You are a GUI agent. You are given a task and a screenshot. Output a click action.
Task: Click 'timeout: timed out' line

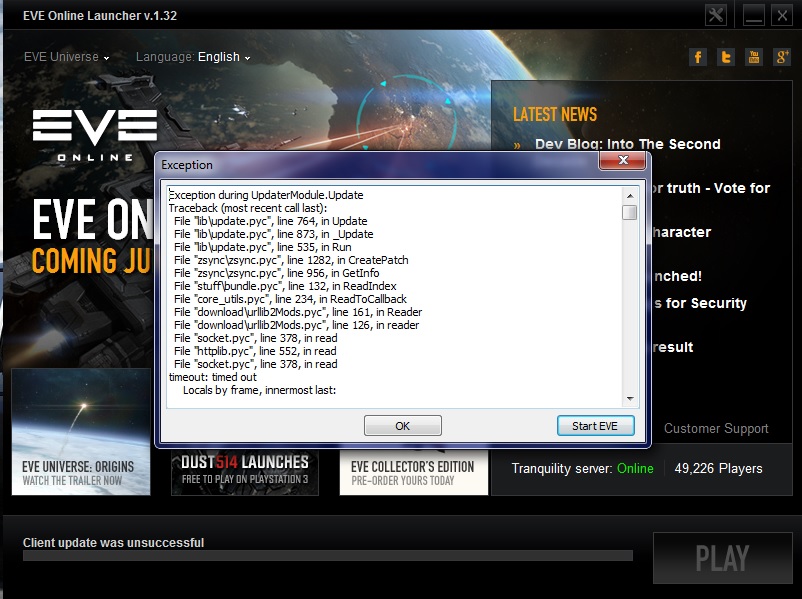tap(213, 377)
